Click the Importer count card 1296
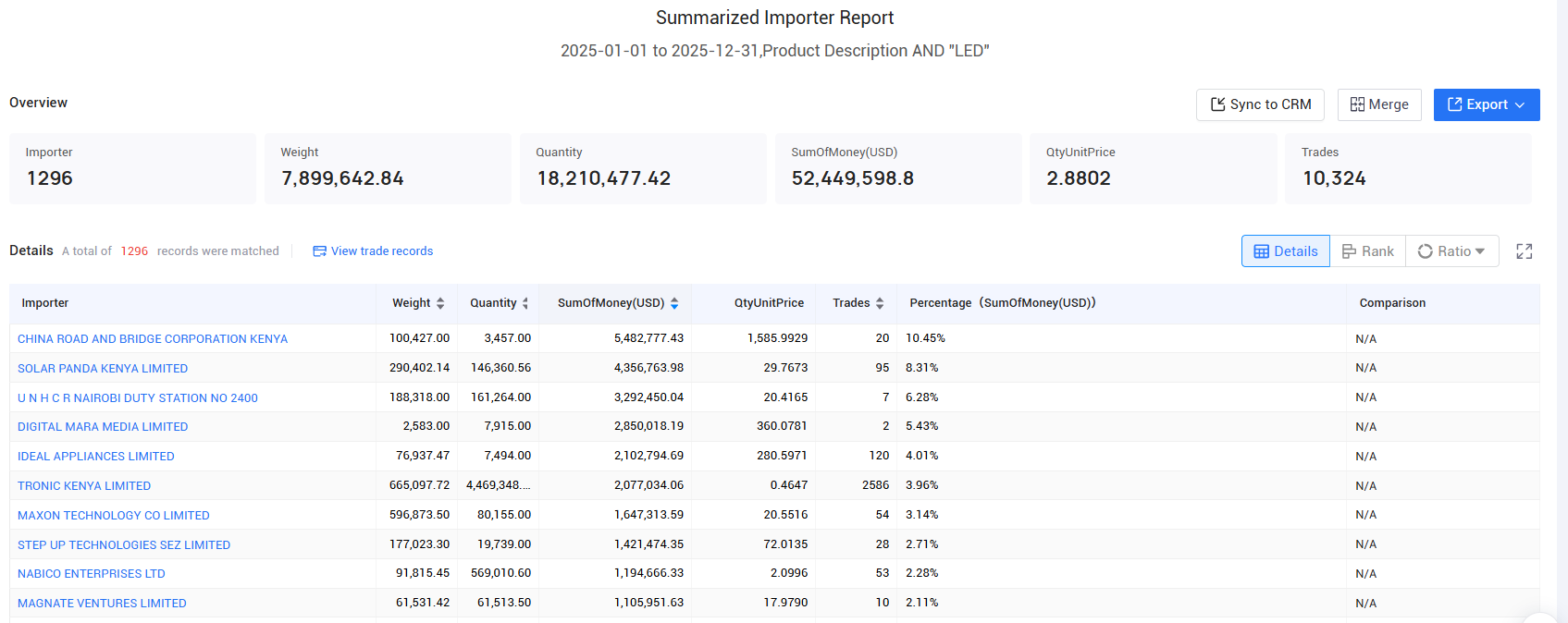The height and width of the screenshot is (623, 1568). pyautogui.click(x=132, y=168)
